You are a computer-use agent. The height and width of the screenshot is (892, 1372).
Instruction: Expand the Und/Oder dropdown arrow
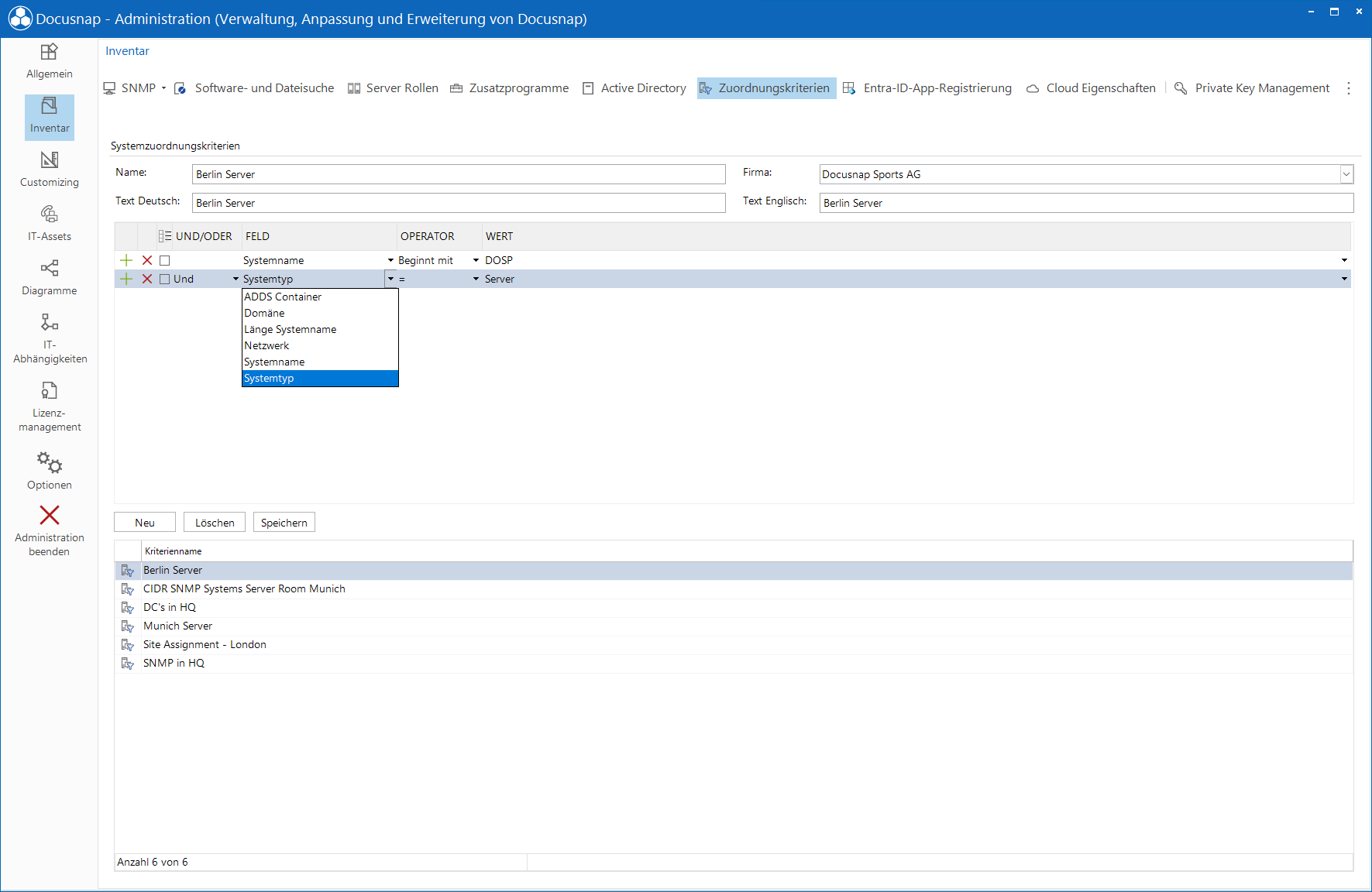(x=236, y=279)
